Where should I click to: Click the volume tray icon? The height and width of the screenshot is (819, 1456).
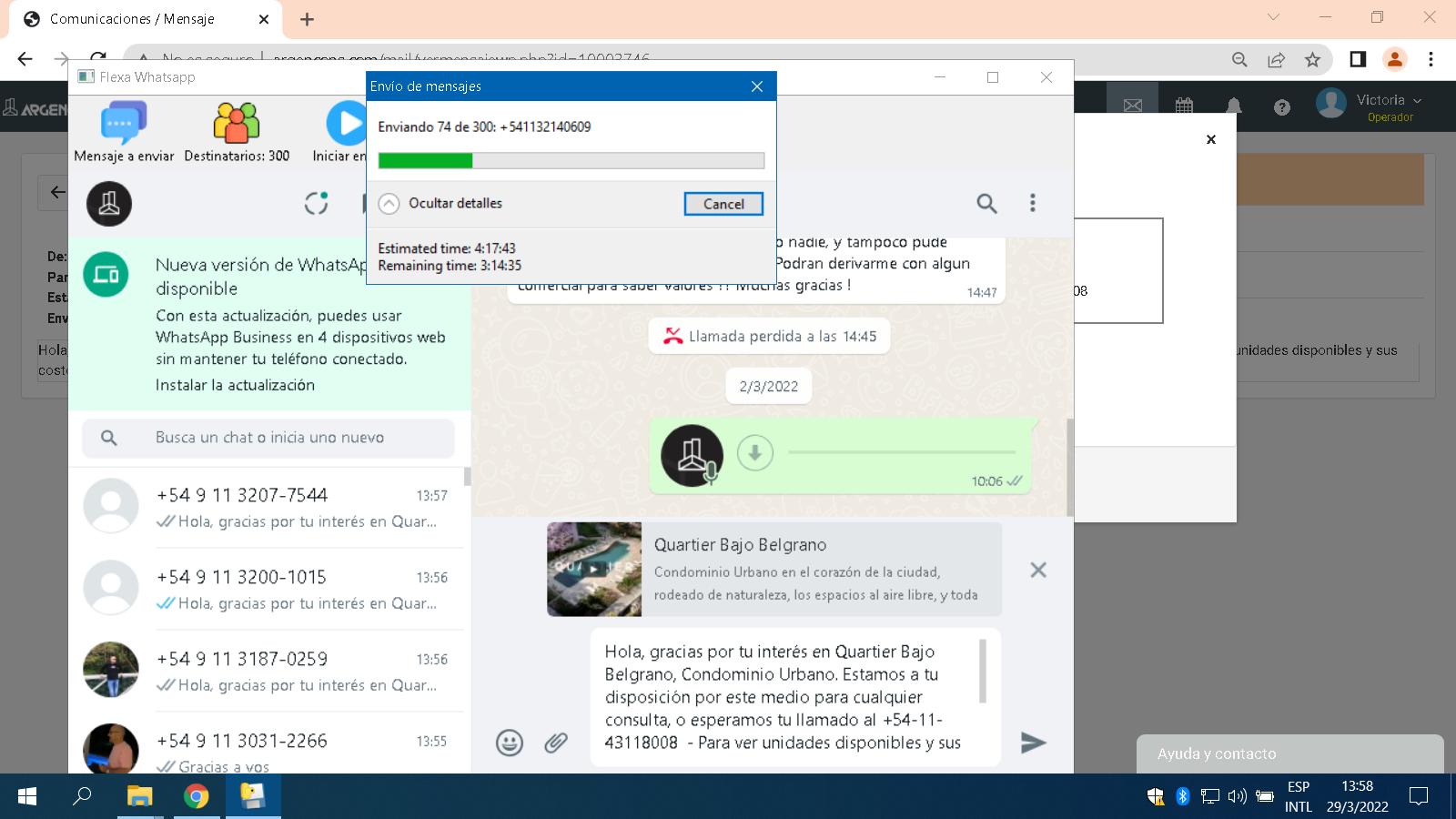click(1237, 796)
